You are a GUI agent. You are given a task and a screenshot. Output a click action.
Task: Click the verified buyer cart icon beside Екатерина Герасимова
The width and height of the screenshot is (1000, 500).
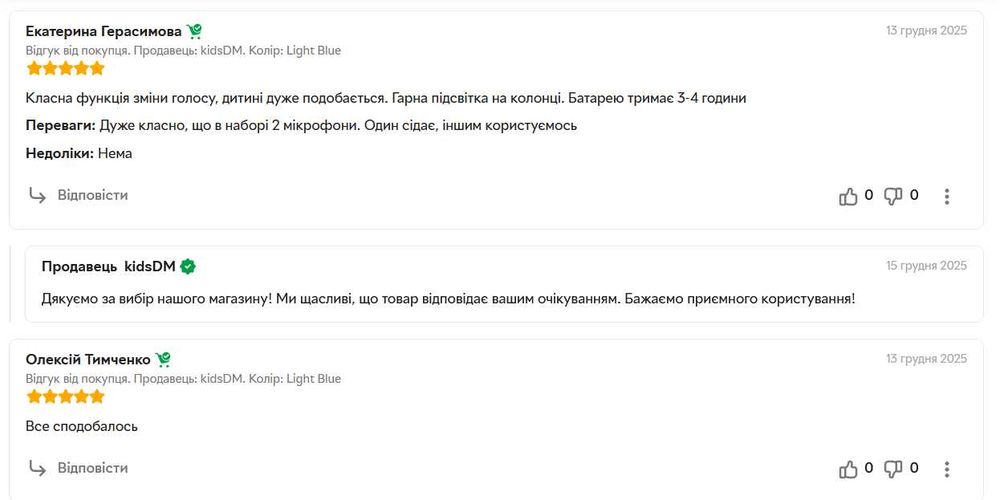pyautogui.click(x=194, y=31)
